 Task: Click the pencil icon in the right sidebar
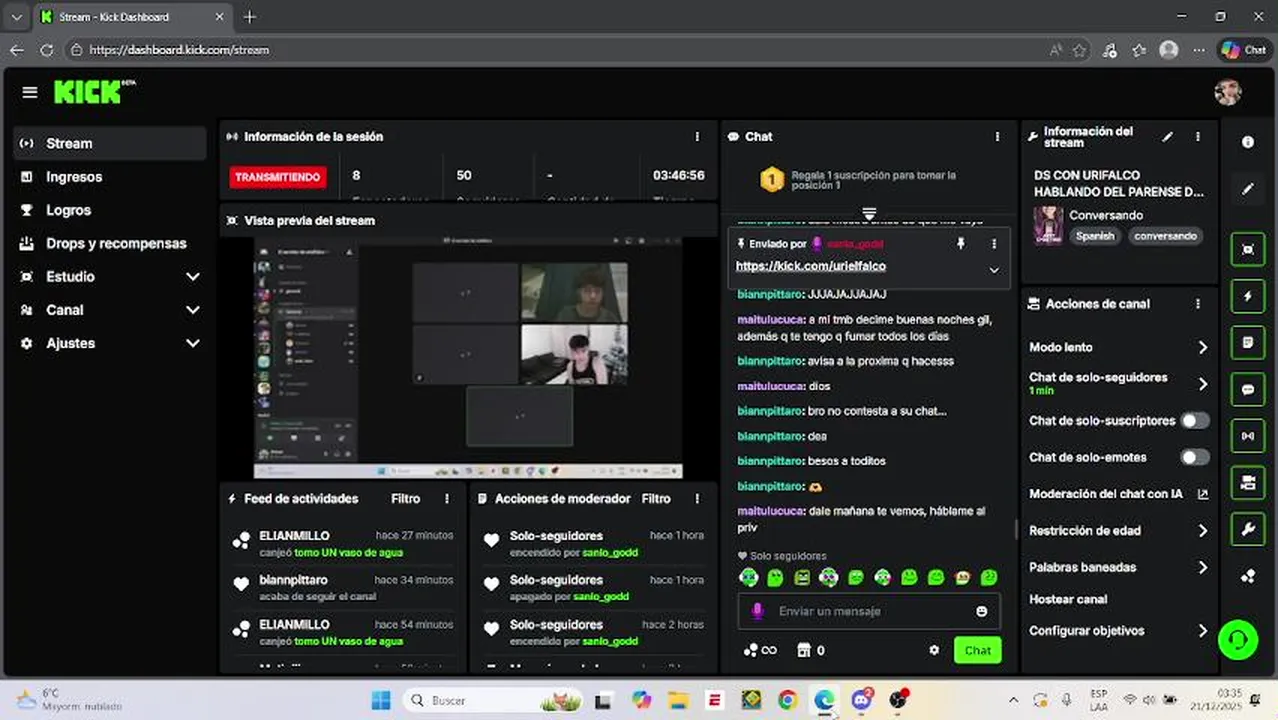1247,189
